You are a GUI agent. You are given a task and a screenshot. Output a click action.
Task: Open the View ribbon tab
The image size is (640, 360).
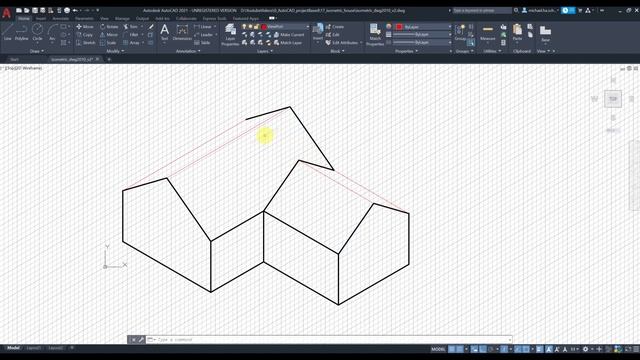104,18
